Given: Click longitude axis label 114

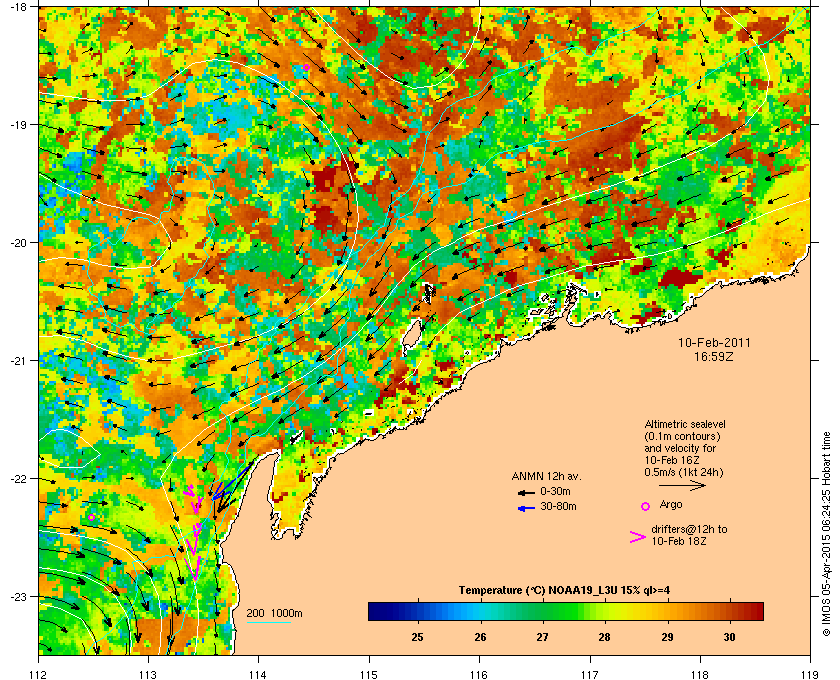Looking at the screenshot, I should pos(258,674).
